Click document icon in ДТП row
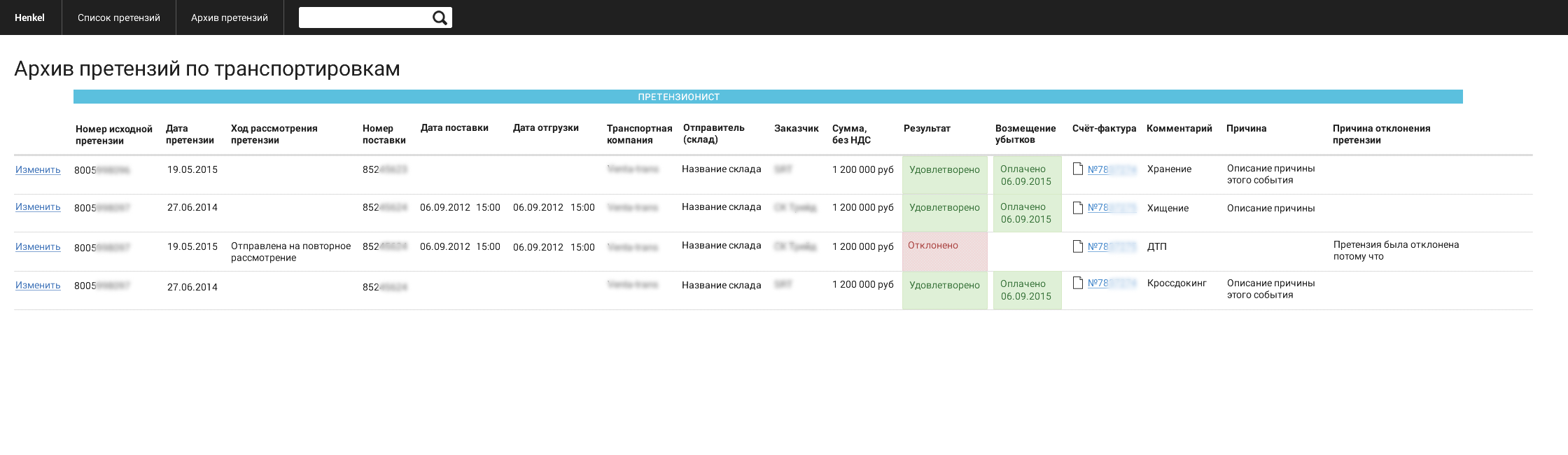The image size is (1568, 455). 1078,246
